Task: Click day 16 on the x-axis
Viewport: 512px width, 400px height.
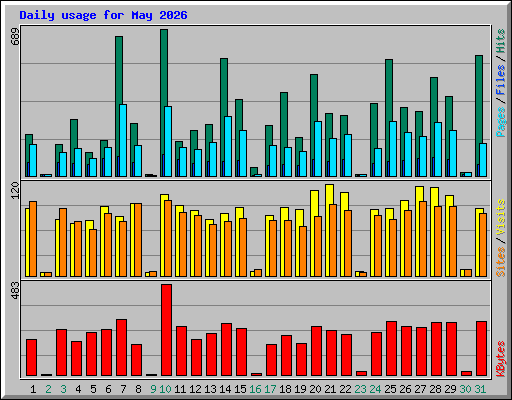Action: [255, 389]
